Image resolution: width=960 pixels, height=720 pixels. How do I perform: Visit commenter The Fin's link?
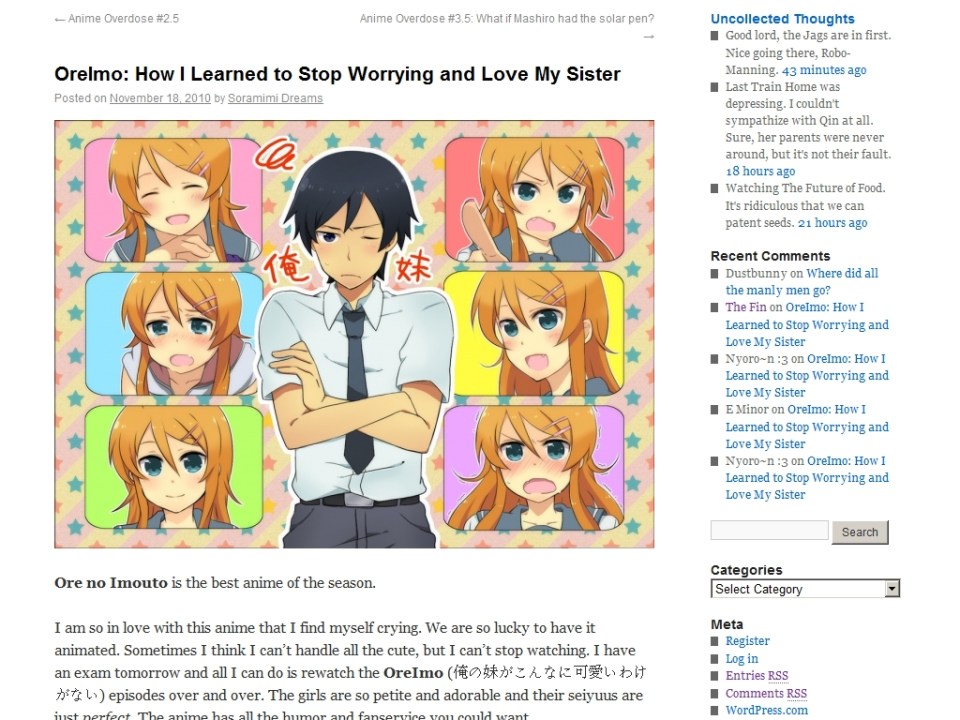pos(745,307)
